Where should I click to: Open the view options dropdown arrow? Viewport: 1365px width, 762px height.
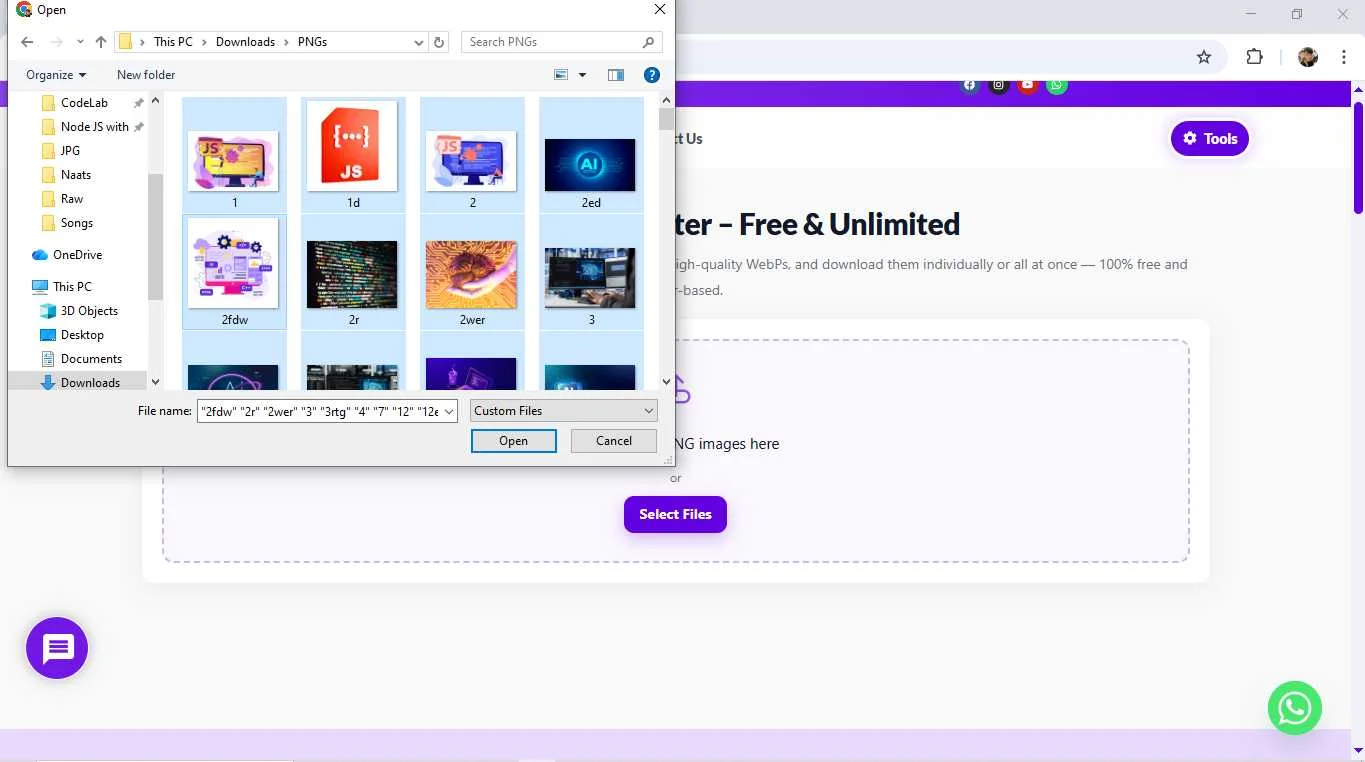[582, 75]
